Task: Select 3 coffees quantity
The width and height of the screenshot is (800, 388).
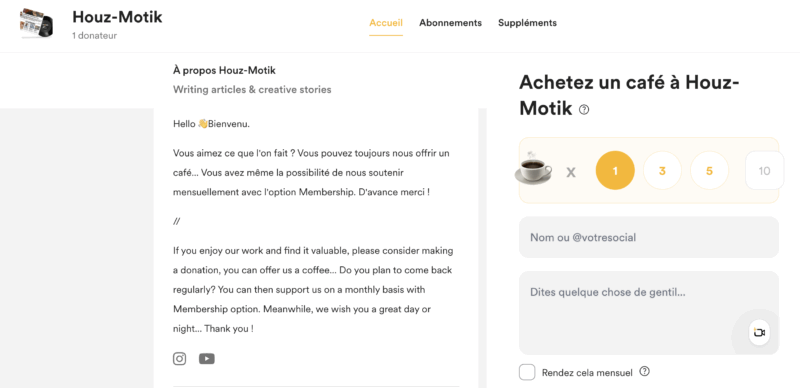Action: [662, 171]
